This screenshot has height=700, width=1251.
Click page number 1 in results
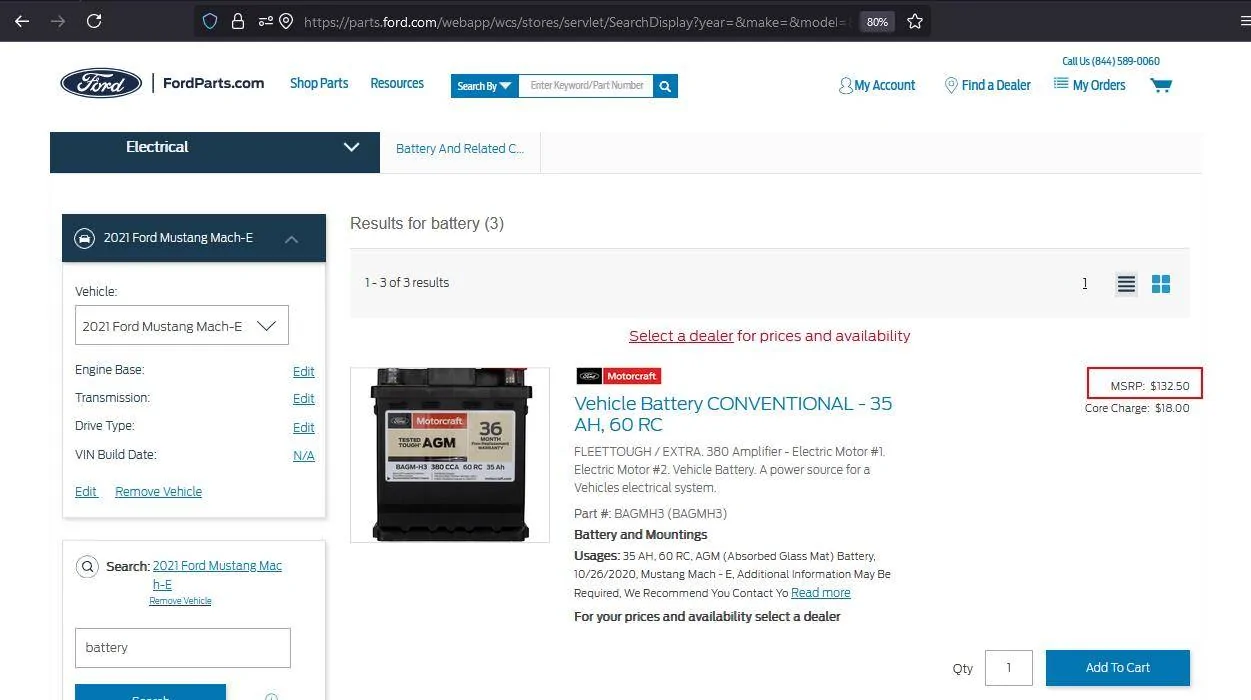coord(1084,284)
